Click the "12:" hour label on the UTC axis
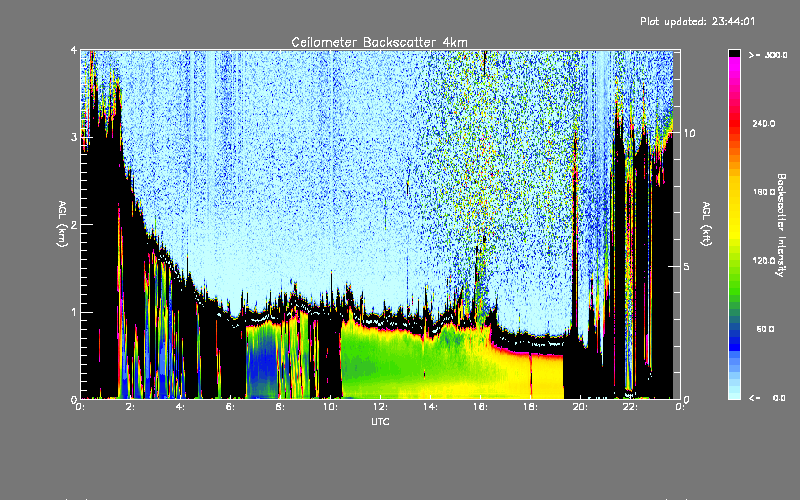Screen dimensions: 800x500 click(x=380, y=407)
